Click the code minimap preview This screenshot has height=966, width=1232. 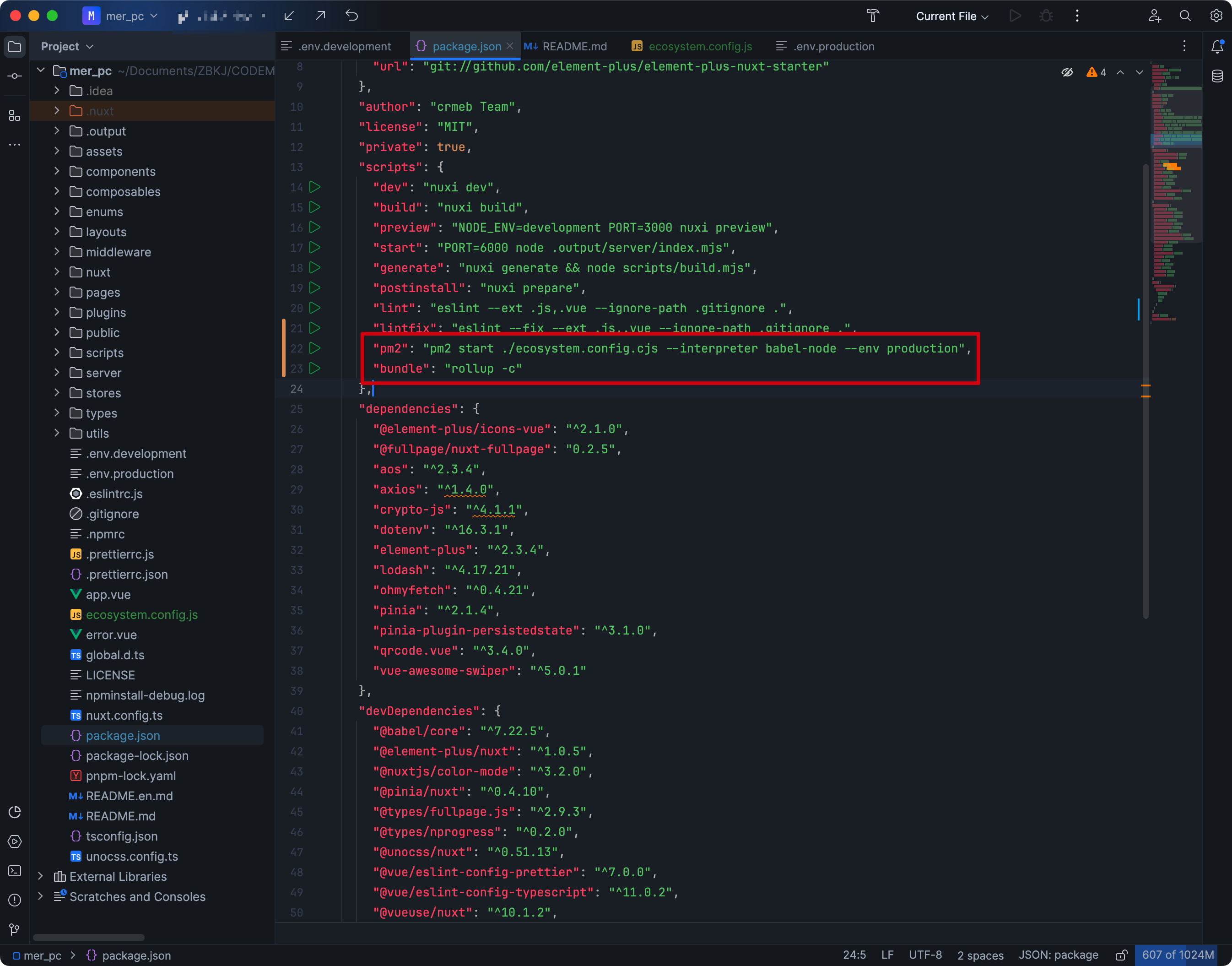[x=1176, y=192]
